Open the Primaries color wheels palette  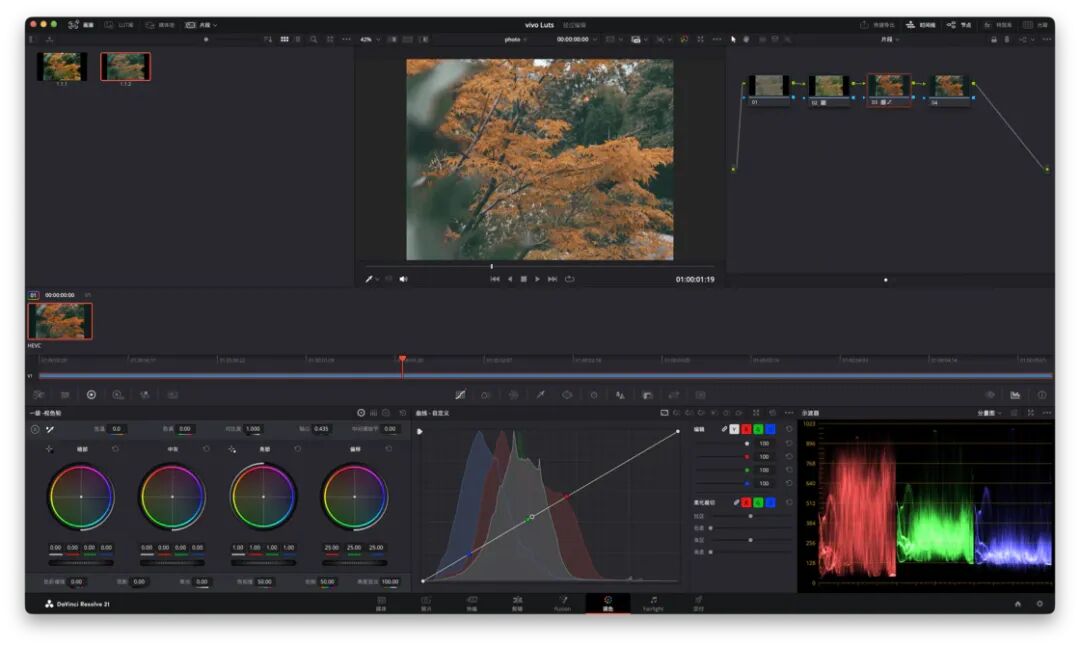point(91,395)
